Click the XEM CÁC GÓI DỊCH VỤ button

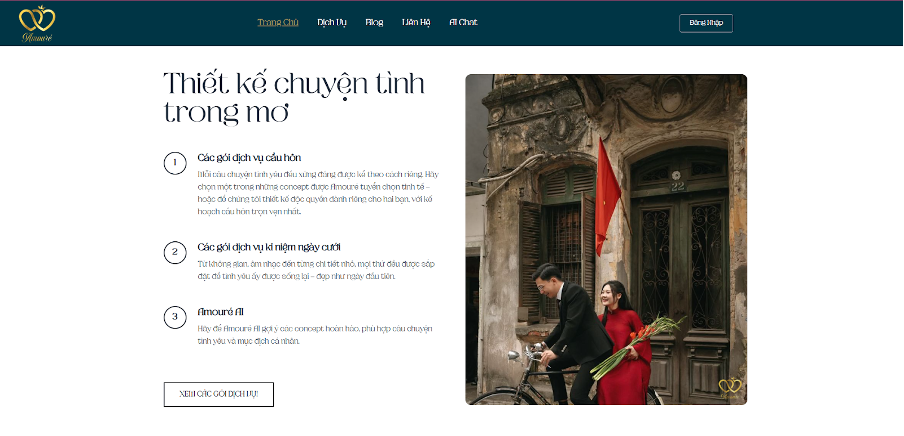coord(219,394)
